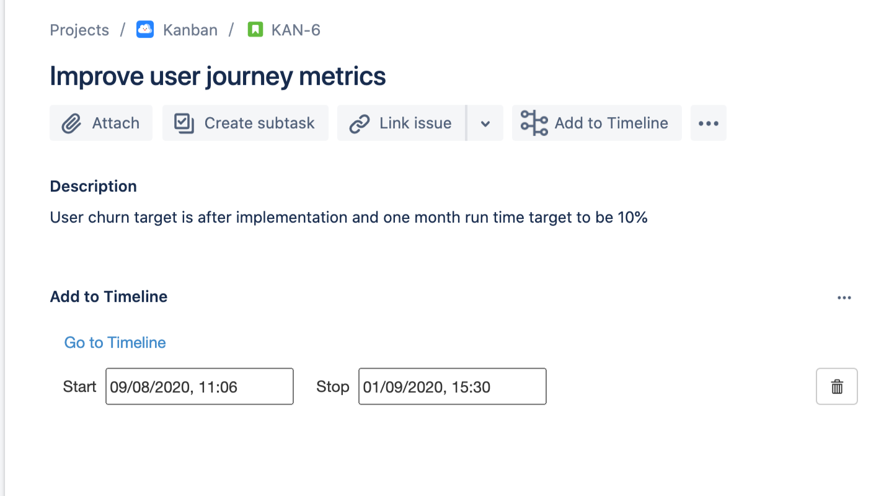Click the issue title "Improve user journey metrics"
Viewport: 871px width, 496px height.
pos(217,76)
